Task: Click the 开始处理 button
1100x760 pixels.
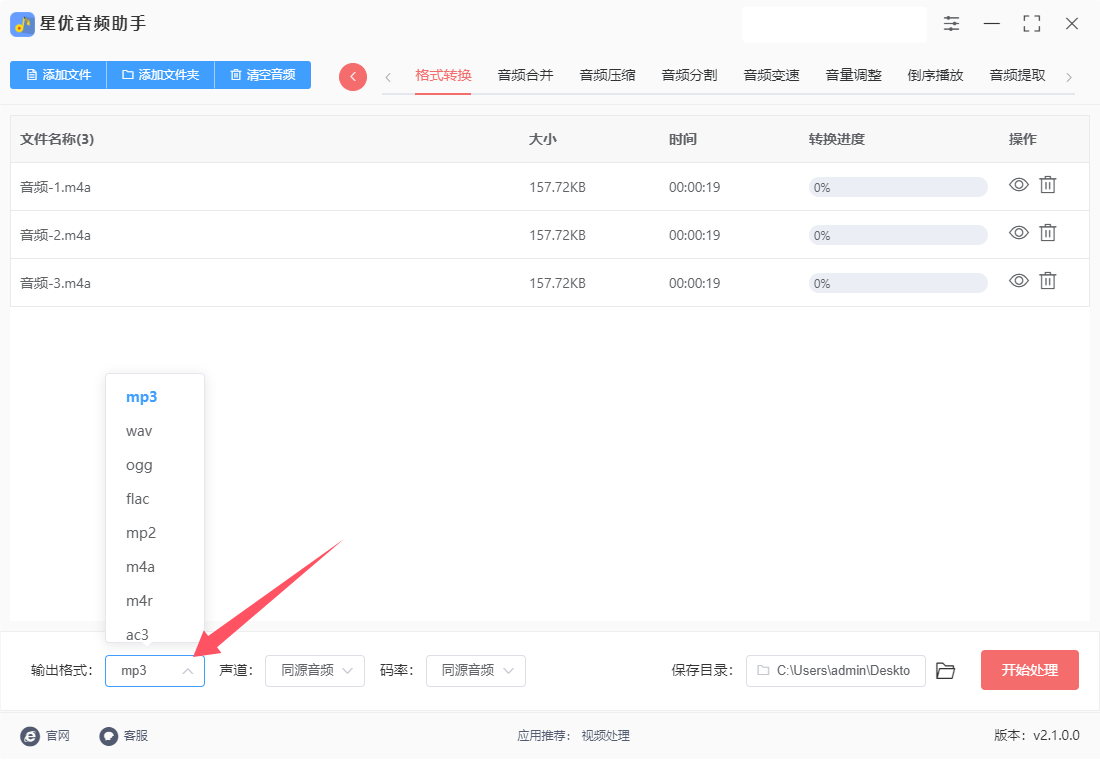Action: point(1029,670)
